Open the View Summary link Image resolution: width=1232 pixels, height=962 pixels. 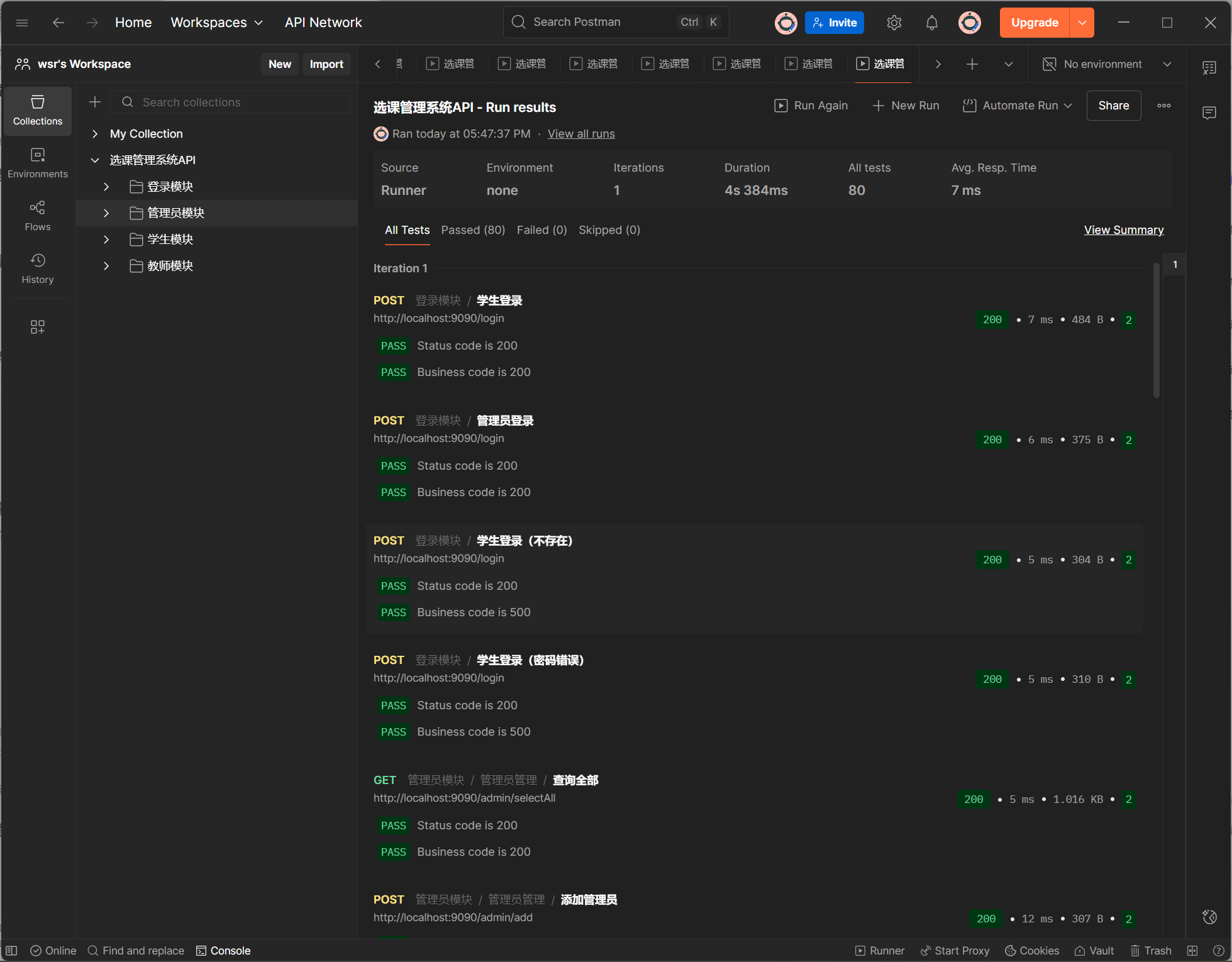click(x=1123, y=230)
